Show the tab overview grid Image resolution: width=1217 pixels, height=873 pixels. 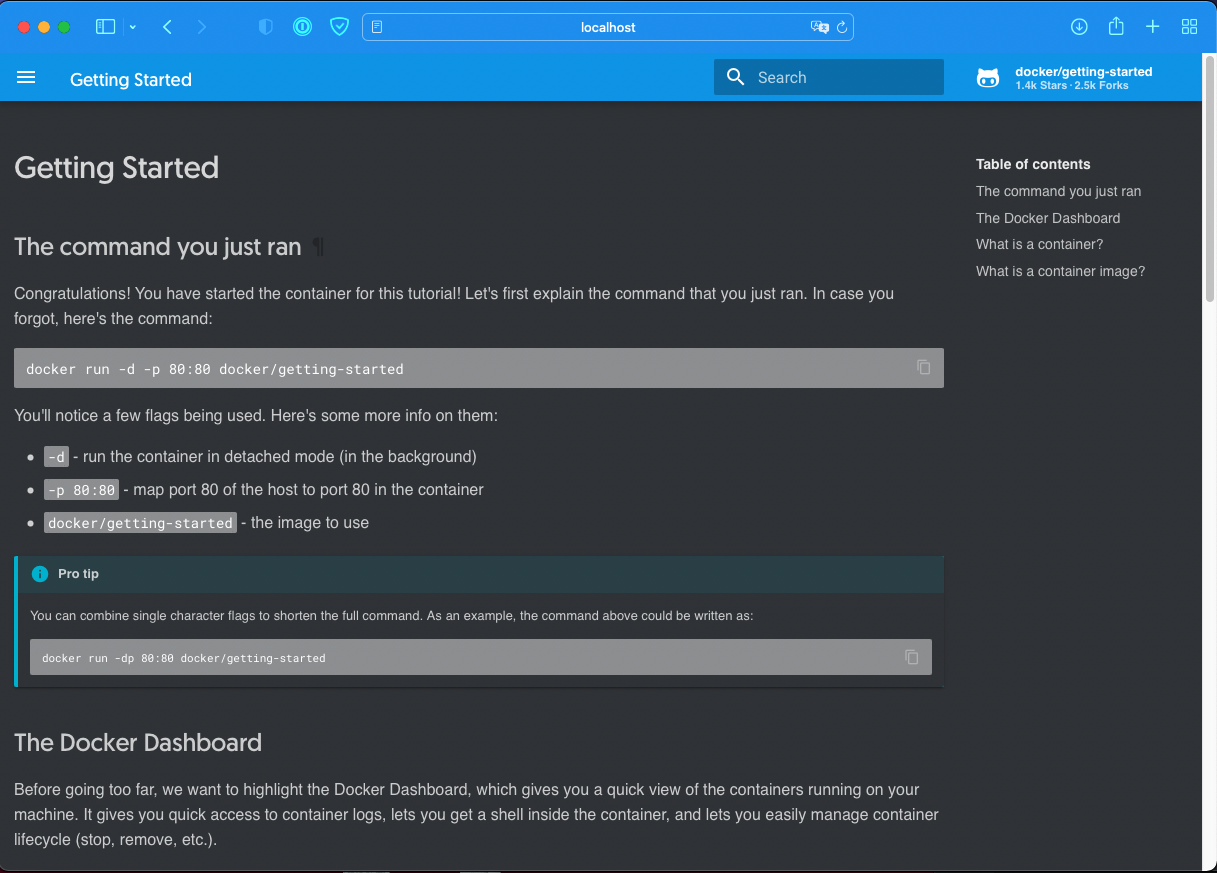[x=1189, y=27]
